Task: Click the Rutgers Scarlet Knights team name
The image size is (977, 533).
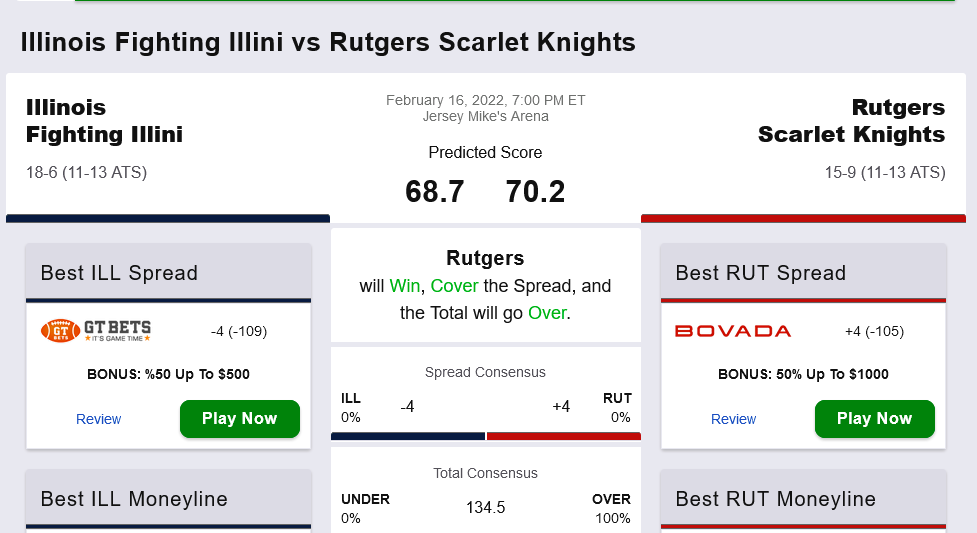Action: [x=851, y=121]
